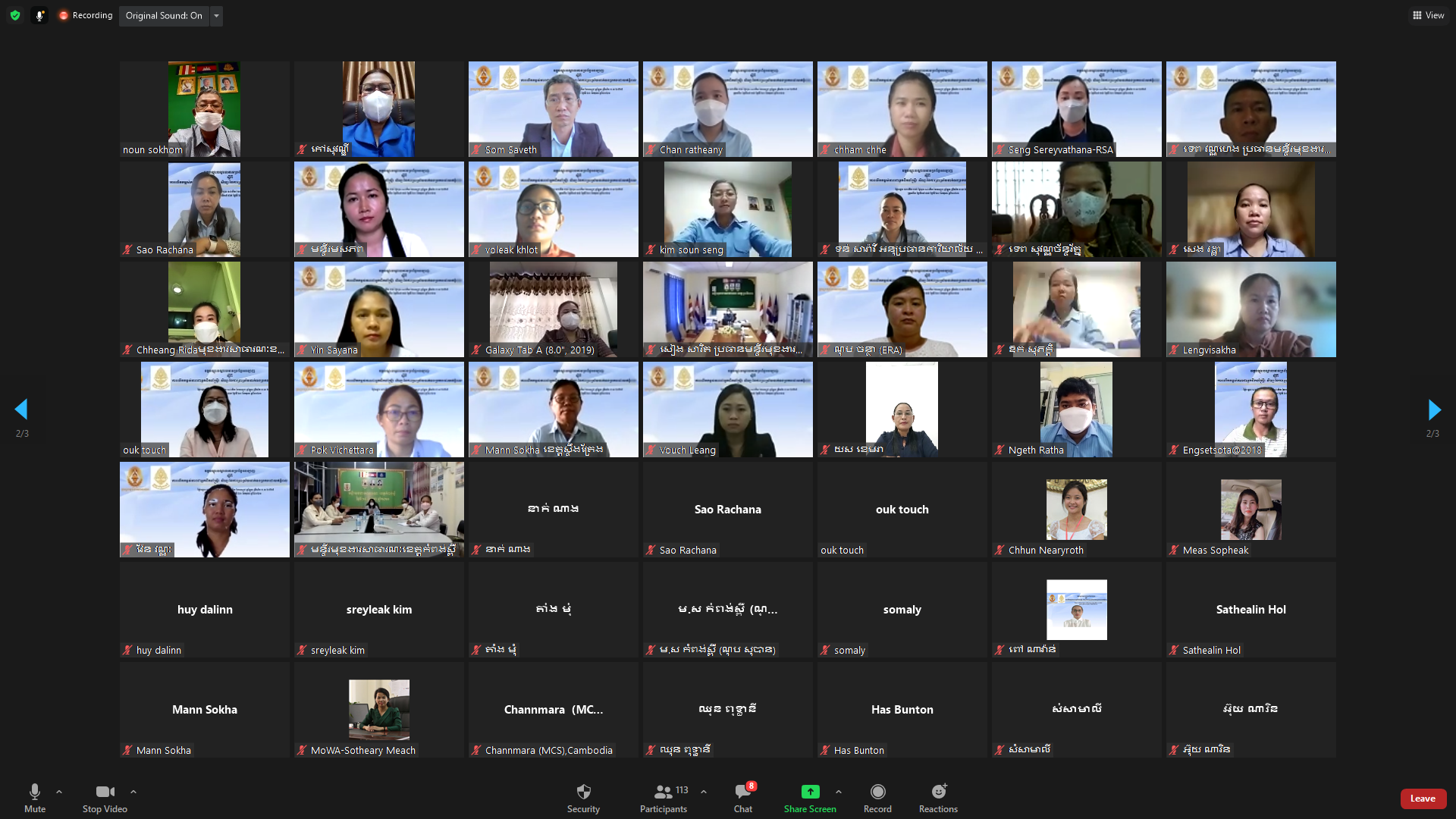The image size is (1456, 819).
Task: Click the red Leave button
Action: point(1423,799)
